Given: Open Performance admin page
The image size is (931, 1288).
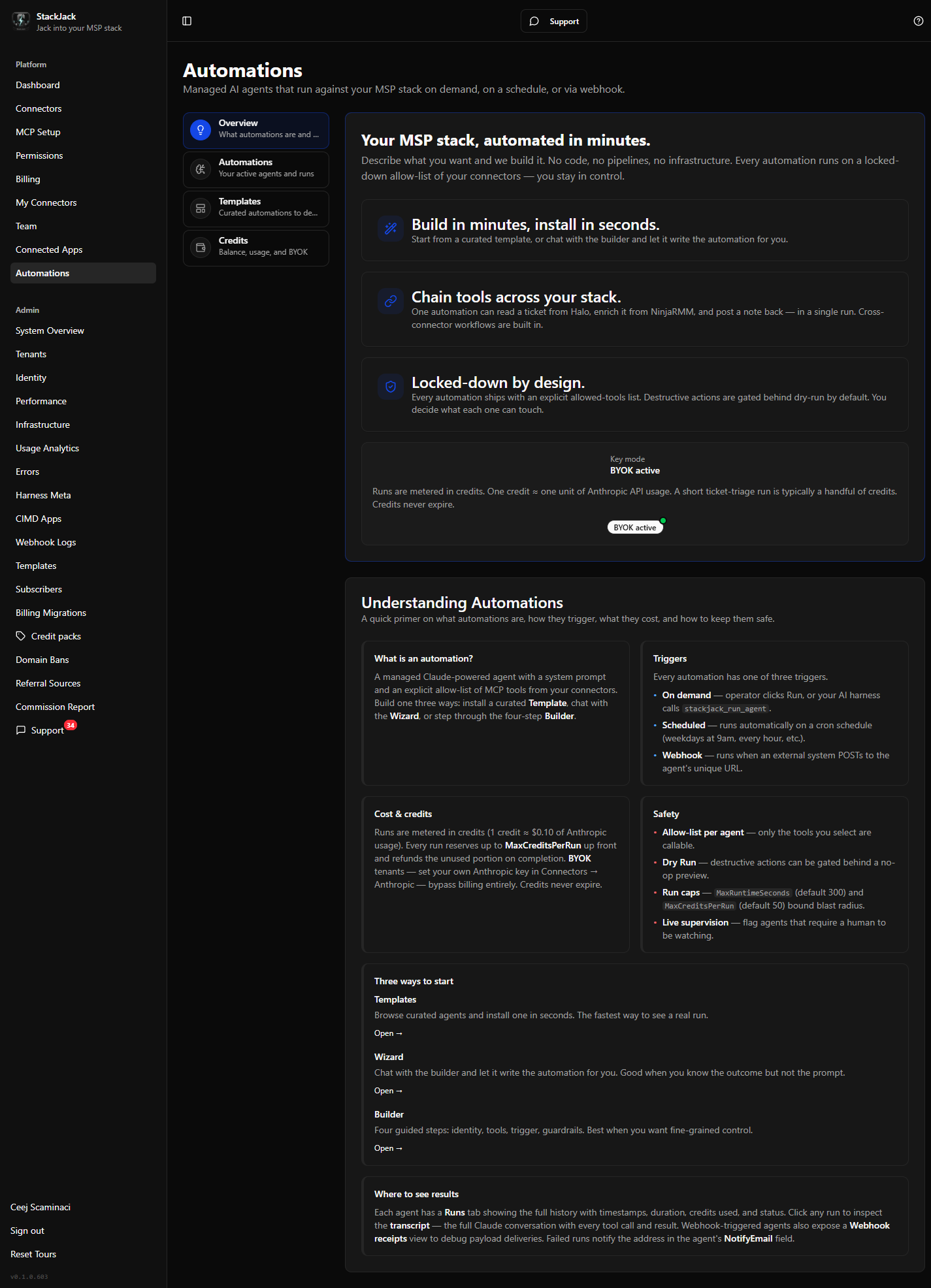Looking at the screenshot, I should [83, 401].
